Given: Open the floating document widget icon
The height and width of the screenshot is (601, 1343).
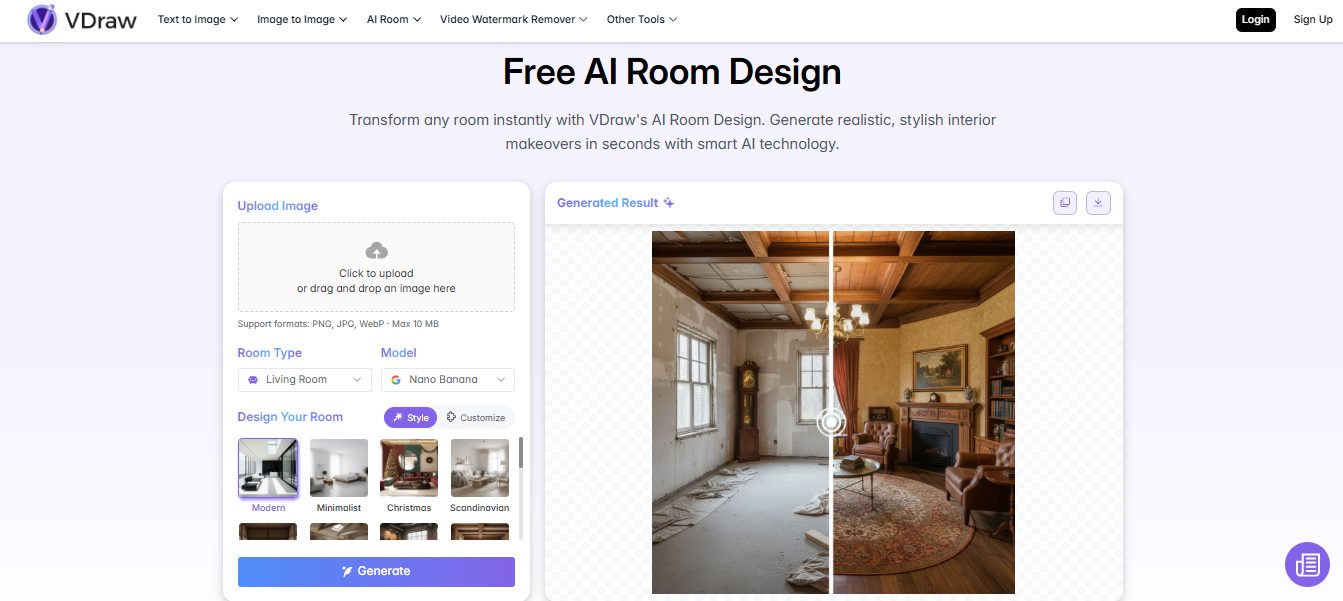Looking at the screenshot, I should pos(1307,565).
